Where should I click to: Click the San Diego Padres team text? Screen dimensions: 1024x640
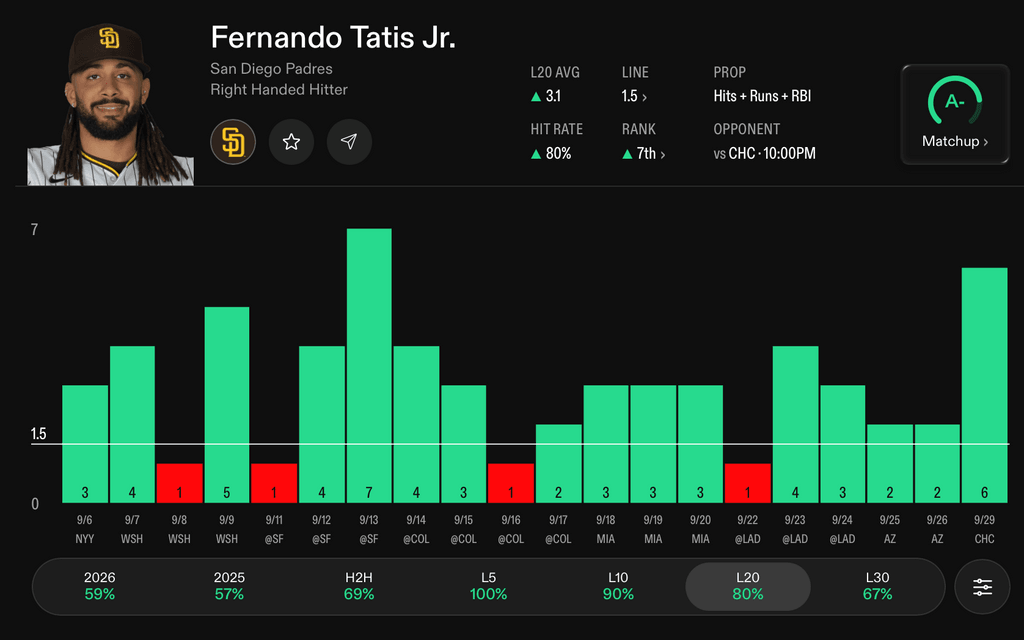272,69
